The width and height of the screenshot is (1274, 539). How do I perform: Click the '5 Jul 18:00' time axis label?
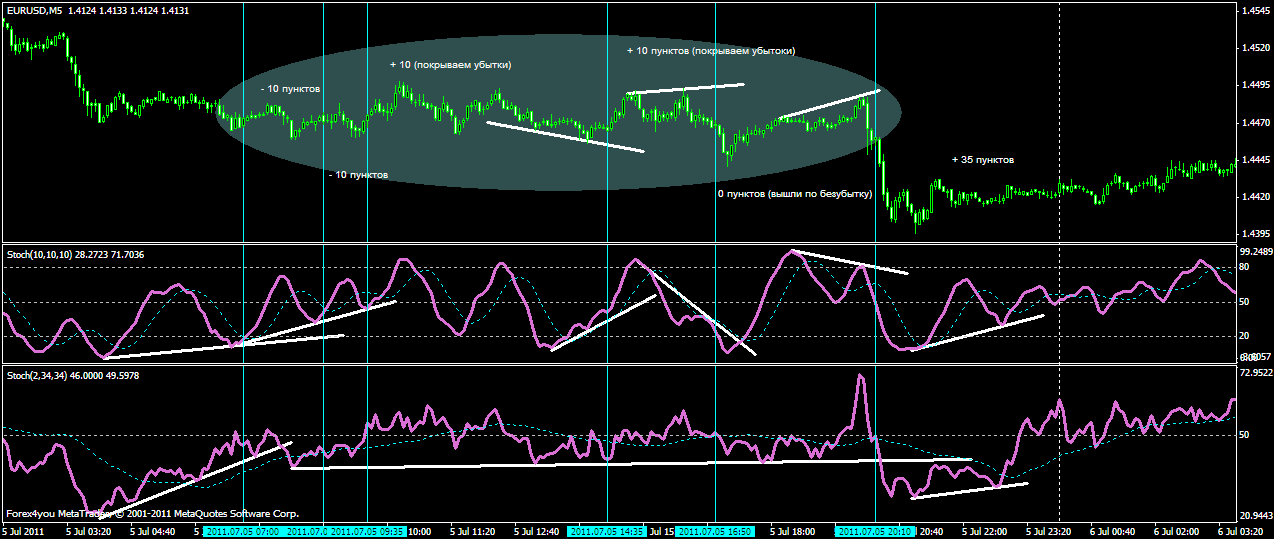tap(795, 532)
